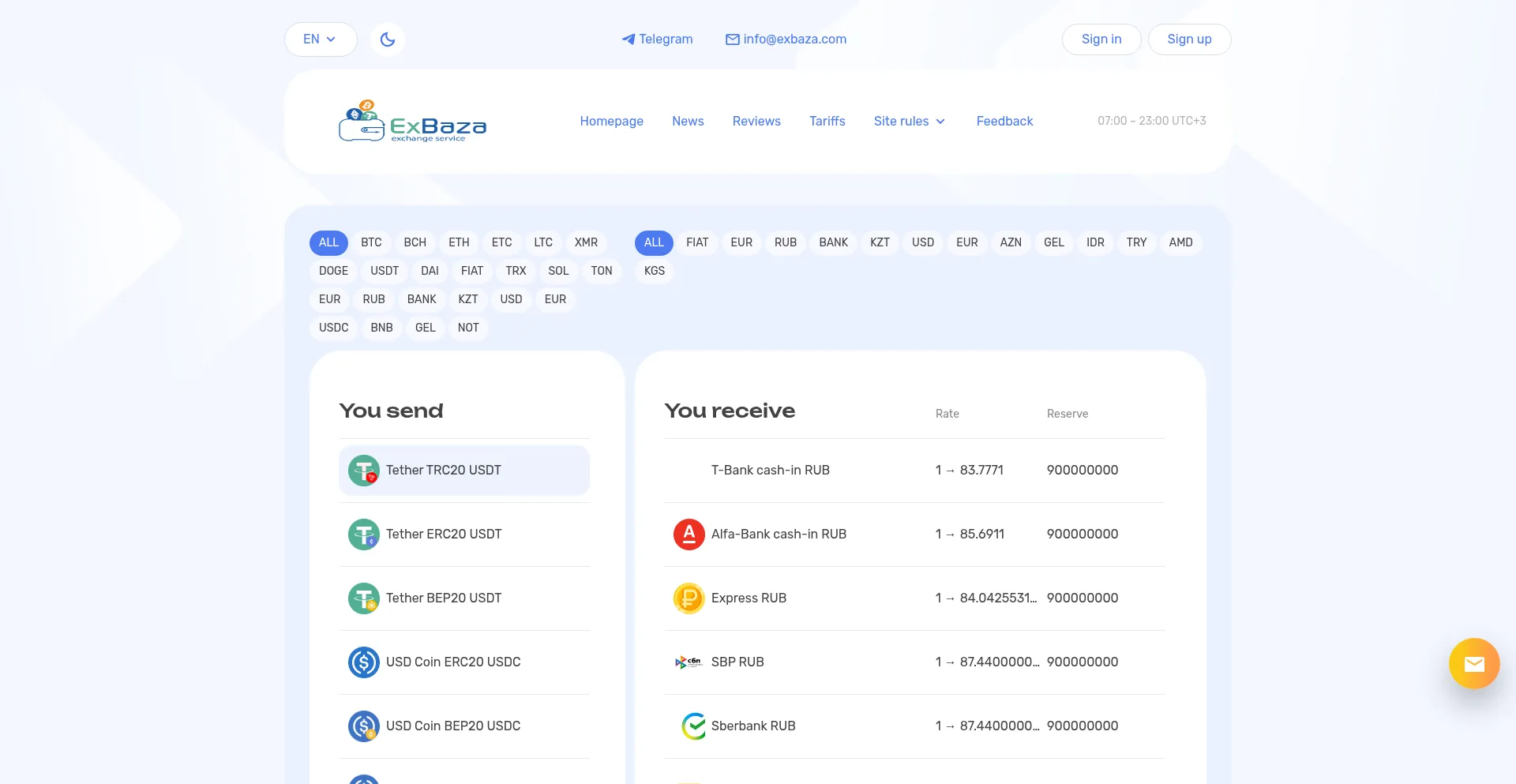Image resolution: width=1516 pixels, height=784 pixels.
Task: Select the ALL filter in receive currencies
Action: coord(654,242)
